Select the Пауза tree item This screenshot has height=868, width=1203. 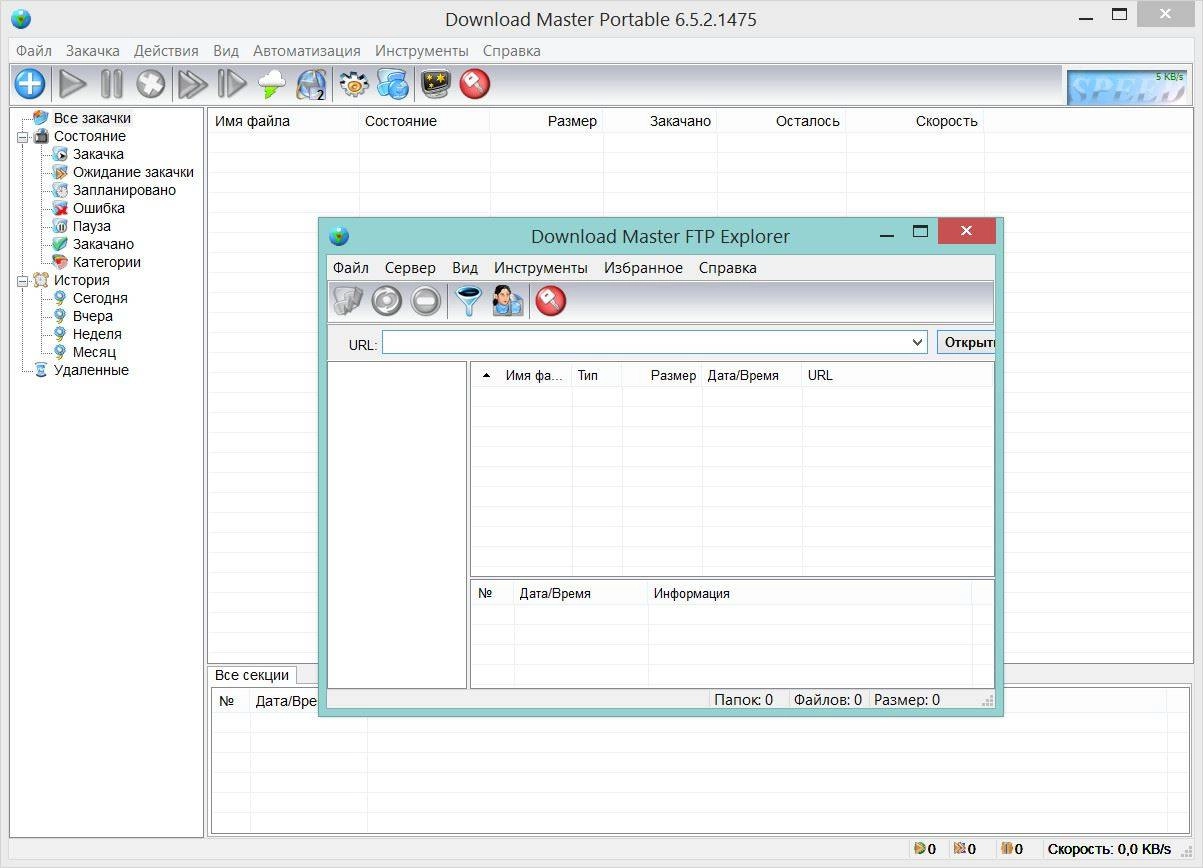coord(92,226)
